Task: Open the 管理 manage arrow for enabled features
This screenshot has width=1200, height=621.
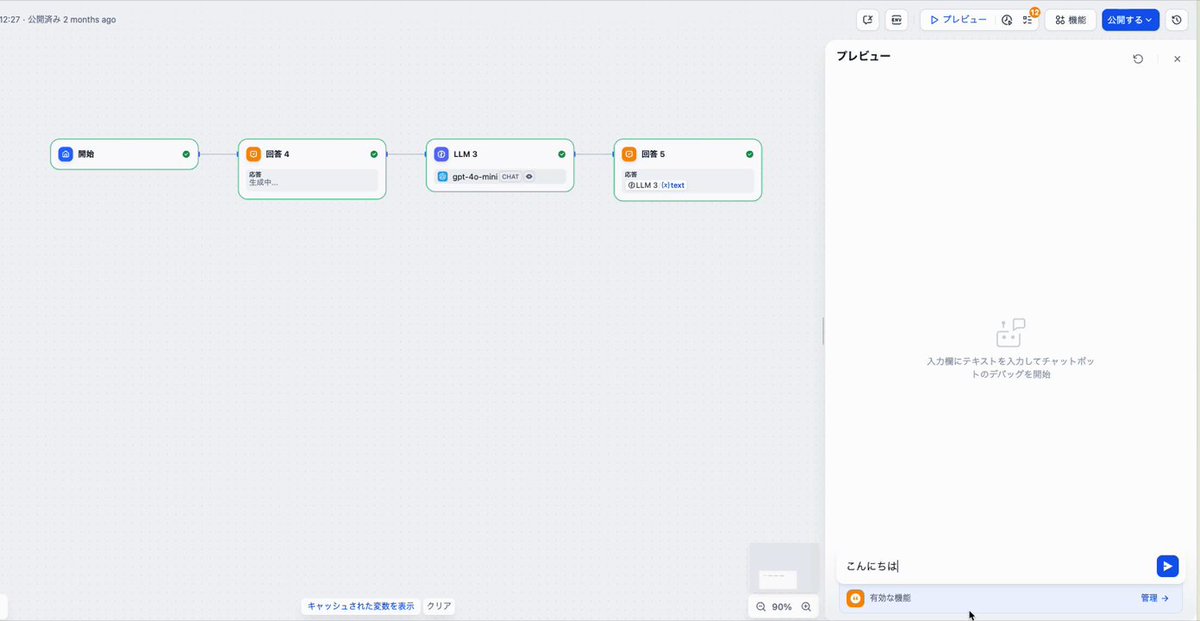Action: (1155, 598)
